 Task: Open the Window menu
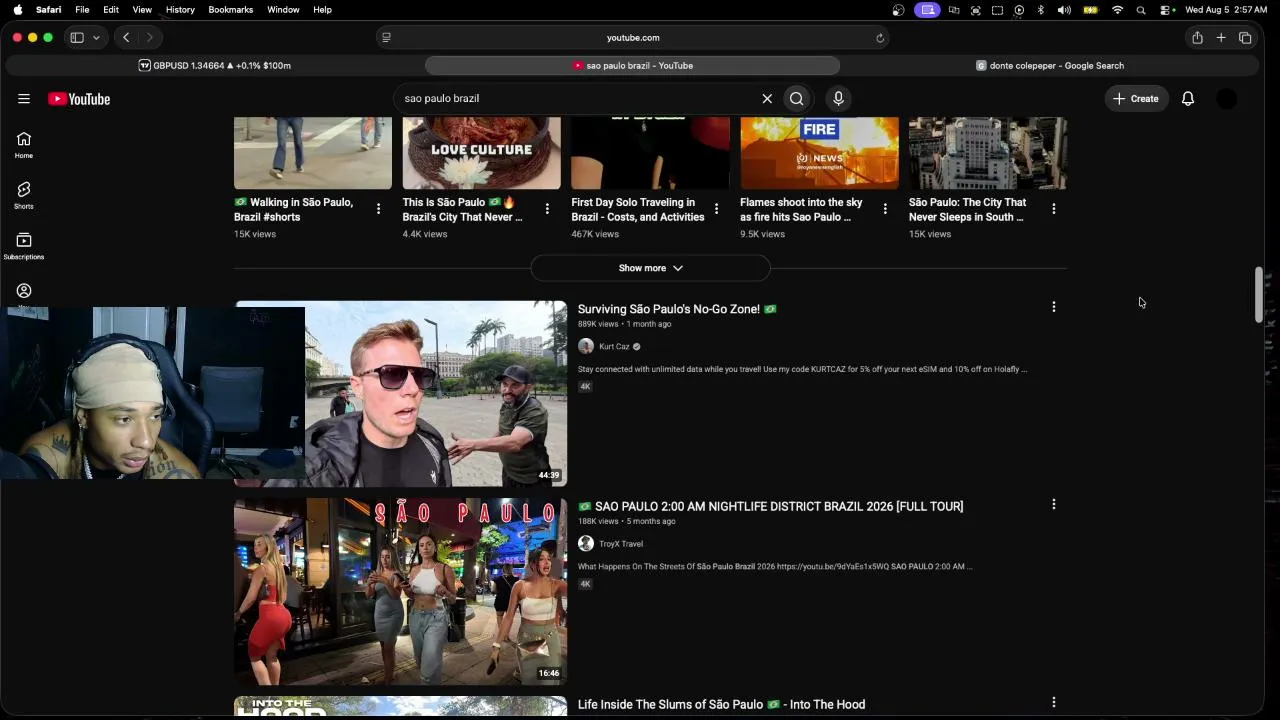pyautogui.click(x=283, y=10)
